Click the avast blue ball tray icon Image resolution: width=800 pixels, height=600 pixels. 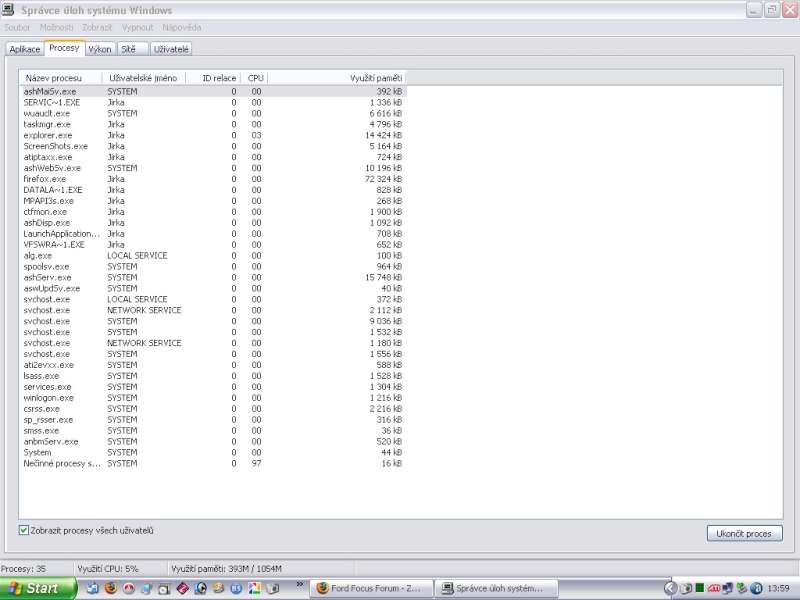[757, 588]
